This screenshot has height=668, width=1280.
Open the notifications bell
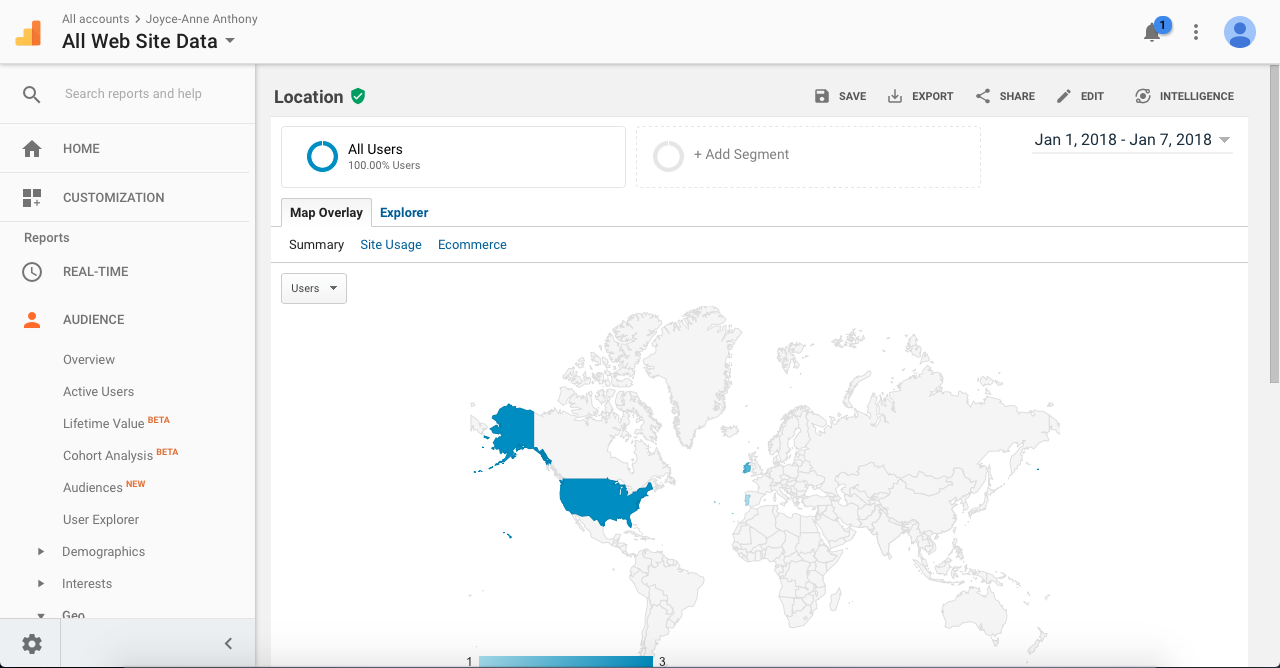tap(1152, 32)
